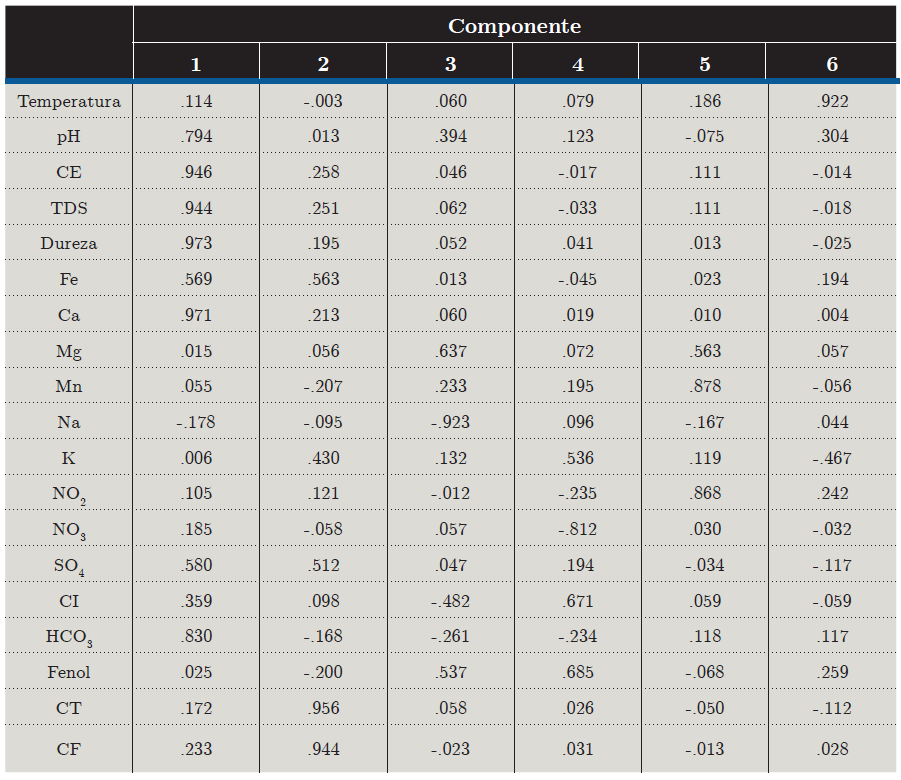Click the -.923 value in the Na row
The height and width of the screenshot is (780, 901).
tap(450, 422)
